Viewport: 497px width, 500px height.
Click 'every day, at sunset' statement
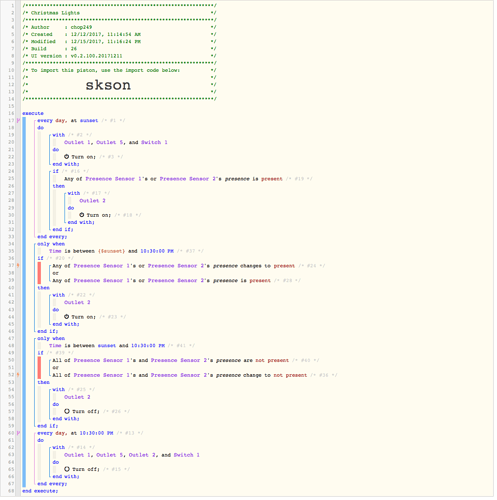click(x=68, y=120)
